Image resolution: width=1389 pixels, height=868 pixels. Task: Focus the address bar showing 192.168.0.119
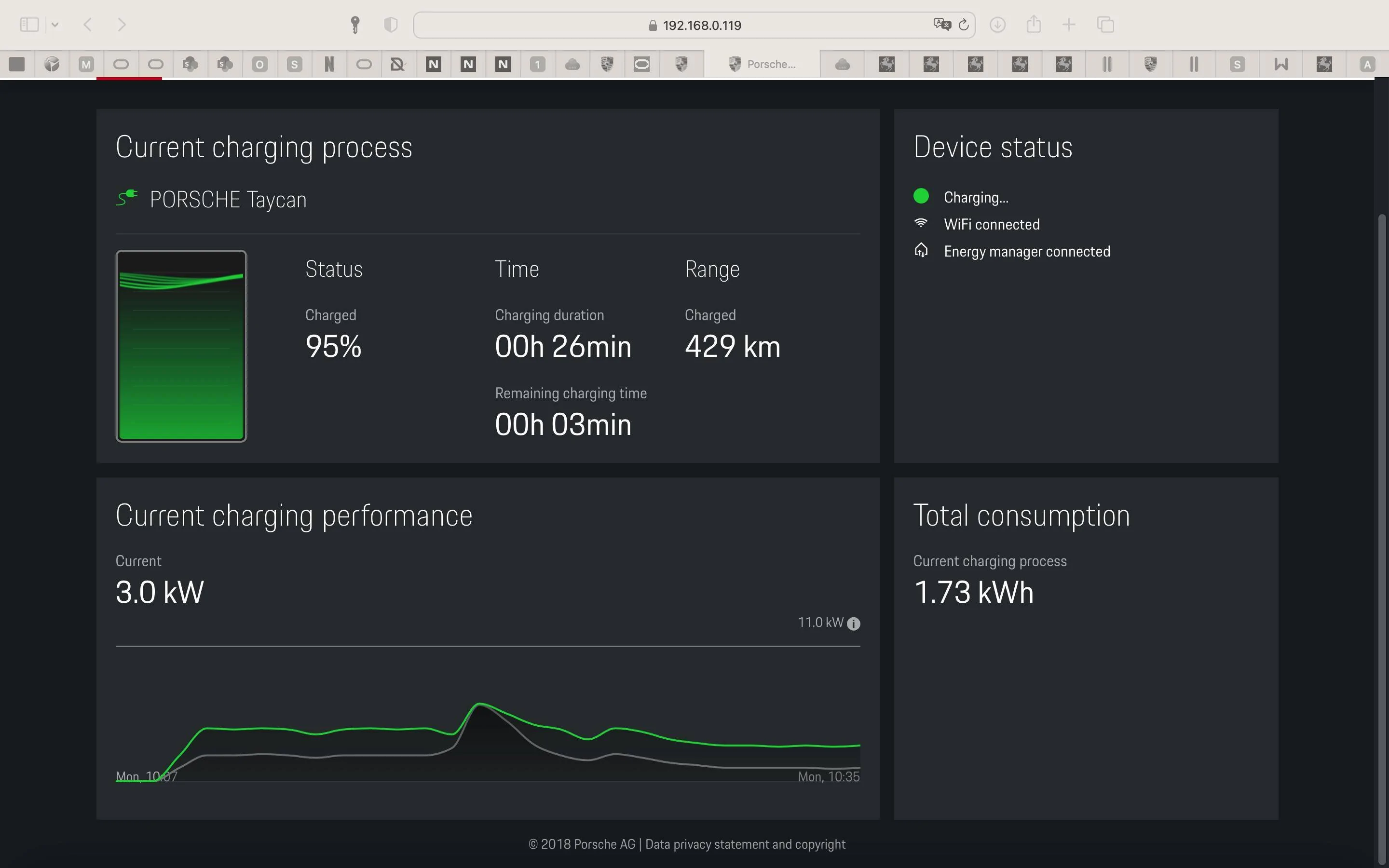[x=694, y=25]
